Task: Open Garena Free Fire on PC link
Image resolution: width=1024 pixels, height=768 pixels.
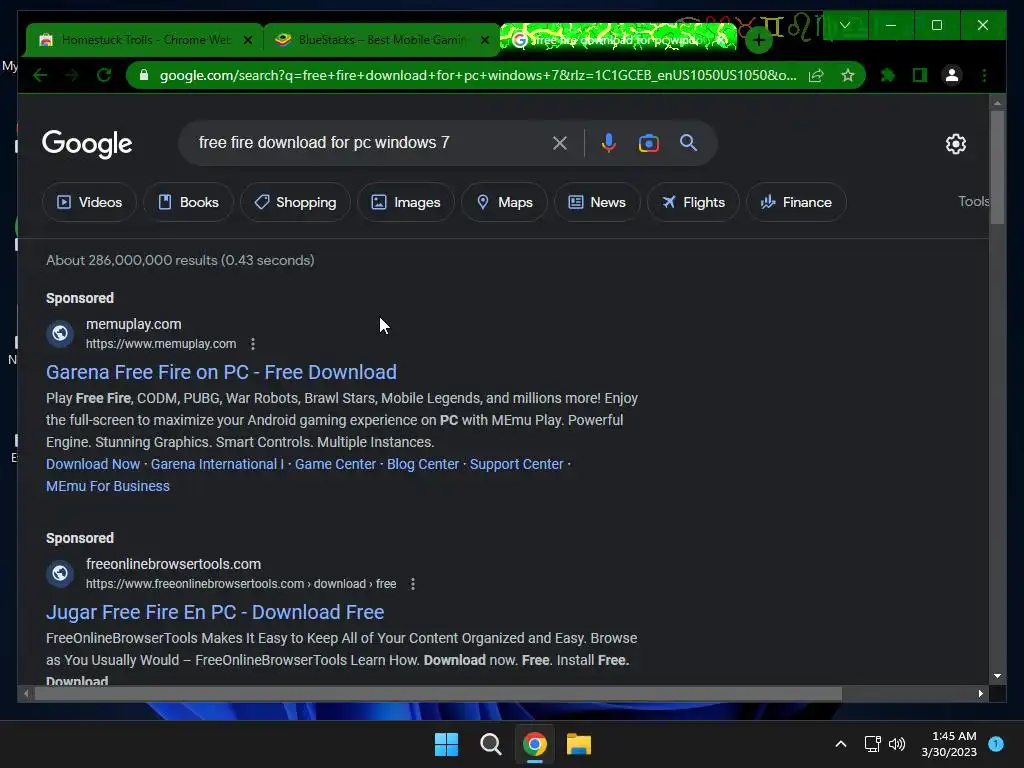Action: (221, 372)
